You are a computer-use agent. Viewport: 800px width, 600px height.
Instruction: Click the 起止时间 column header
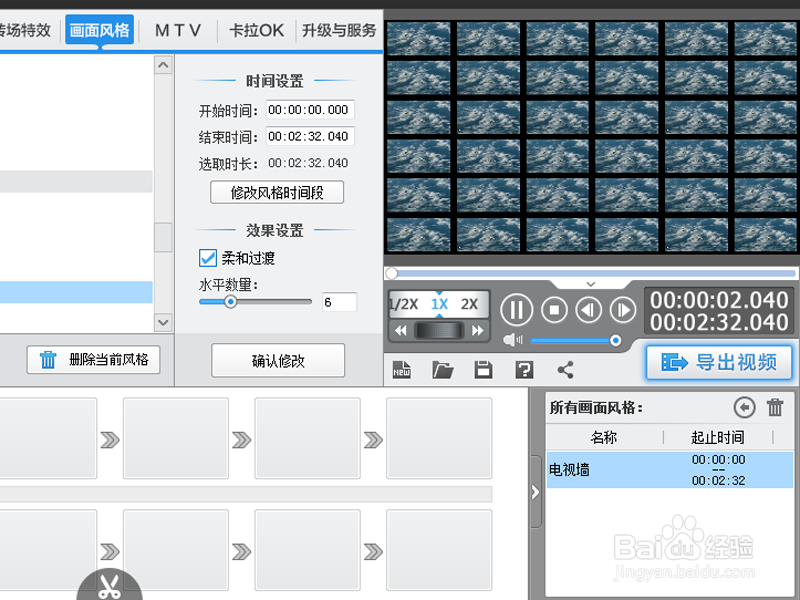[718, 437]
